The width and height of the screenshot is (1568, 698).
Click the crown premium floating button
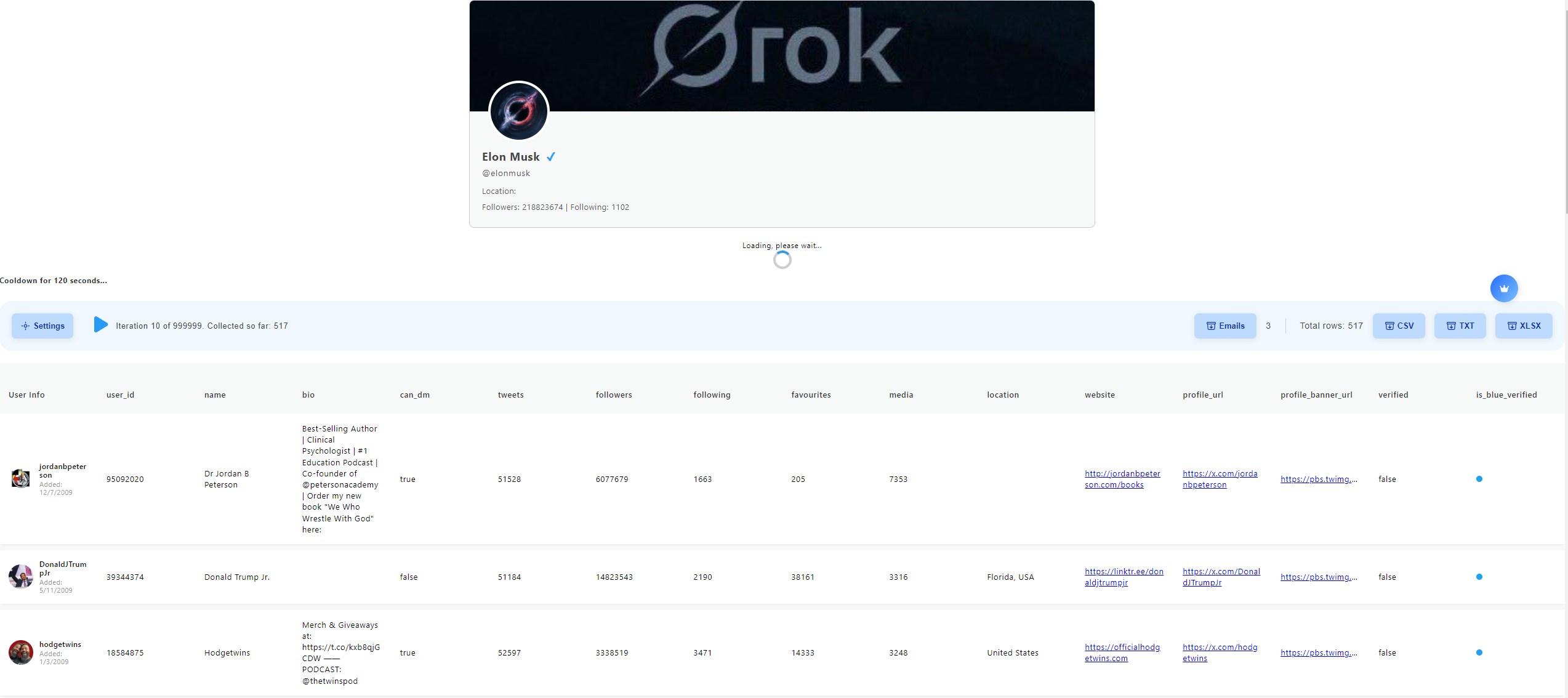(x=1503, y=288)
